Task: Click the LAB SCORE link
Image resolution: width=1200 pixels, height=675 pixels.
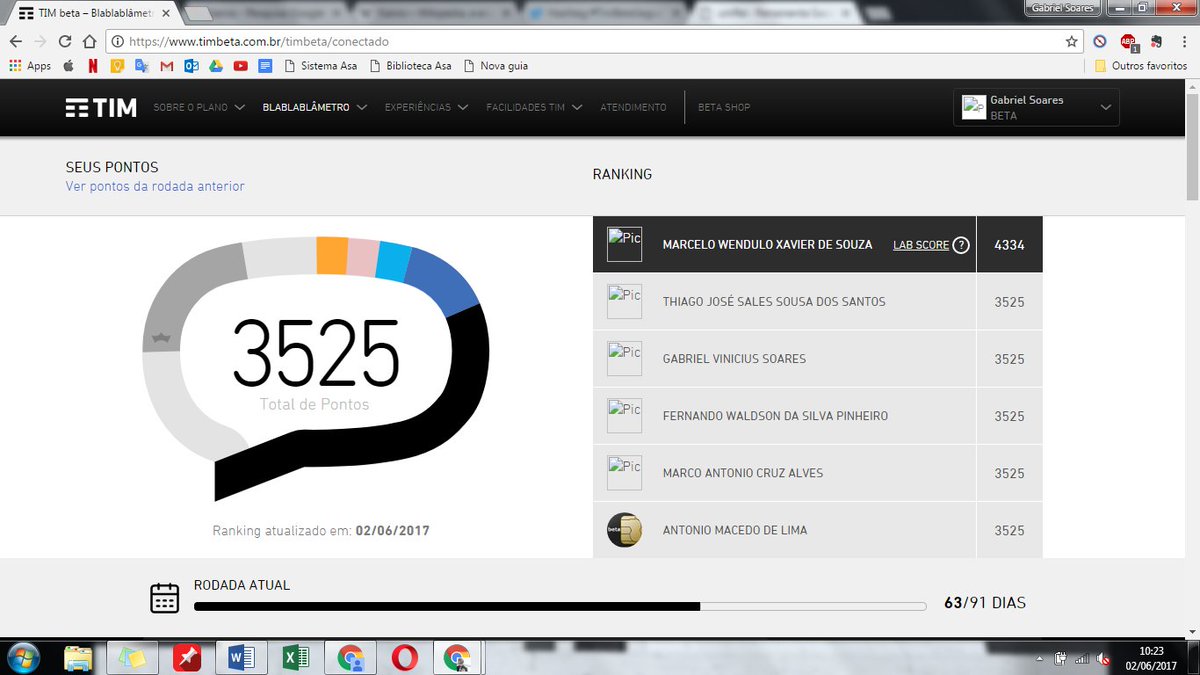Action: point(921,245)
